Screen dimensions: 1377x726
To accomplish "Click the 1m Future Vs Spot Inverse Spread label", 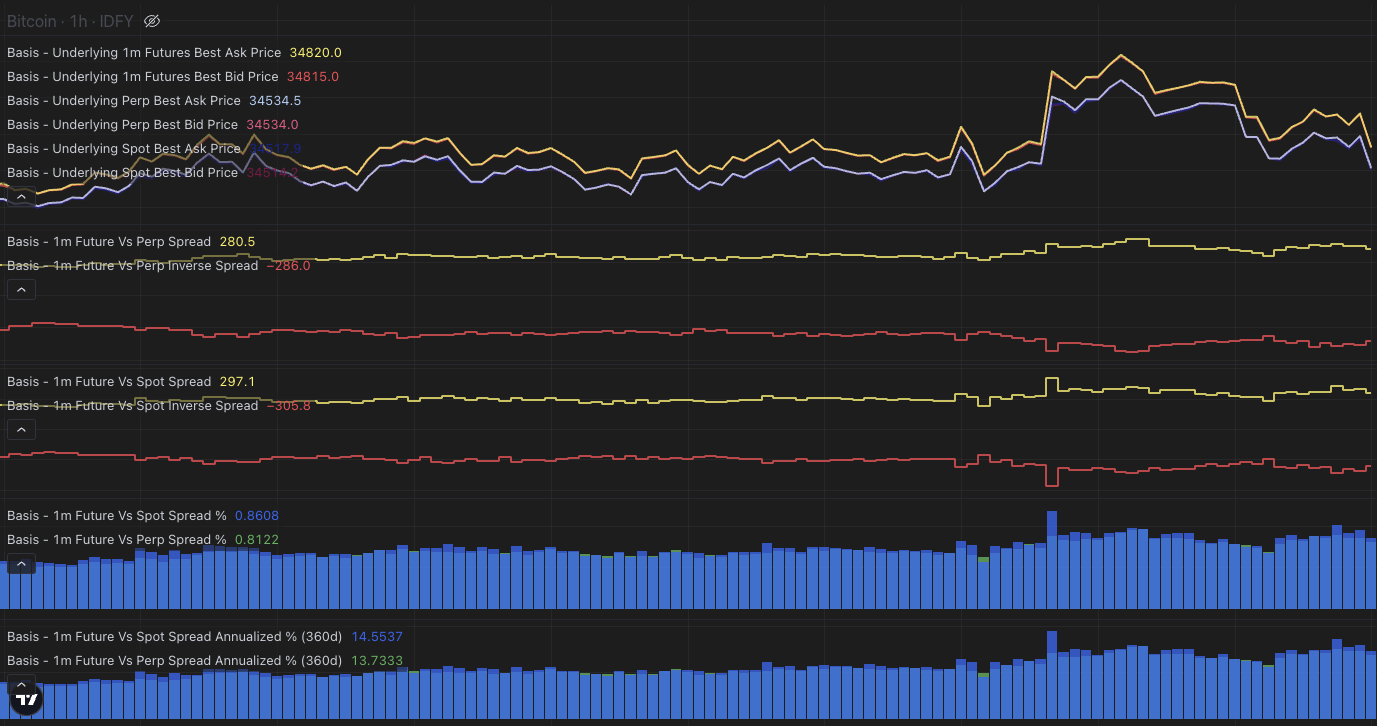I will coord(132,405).
